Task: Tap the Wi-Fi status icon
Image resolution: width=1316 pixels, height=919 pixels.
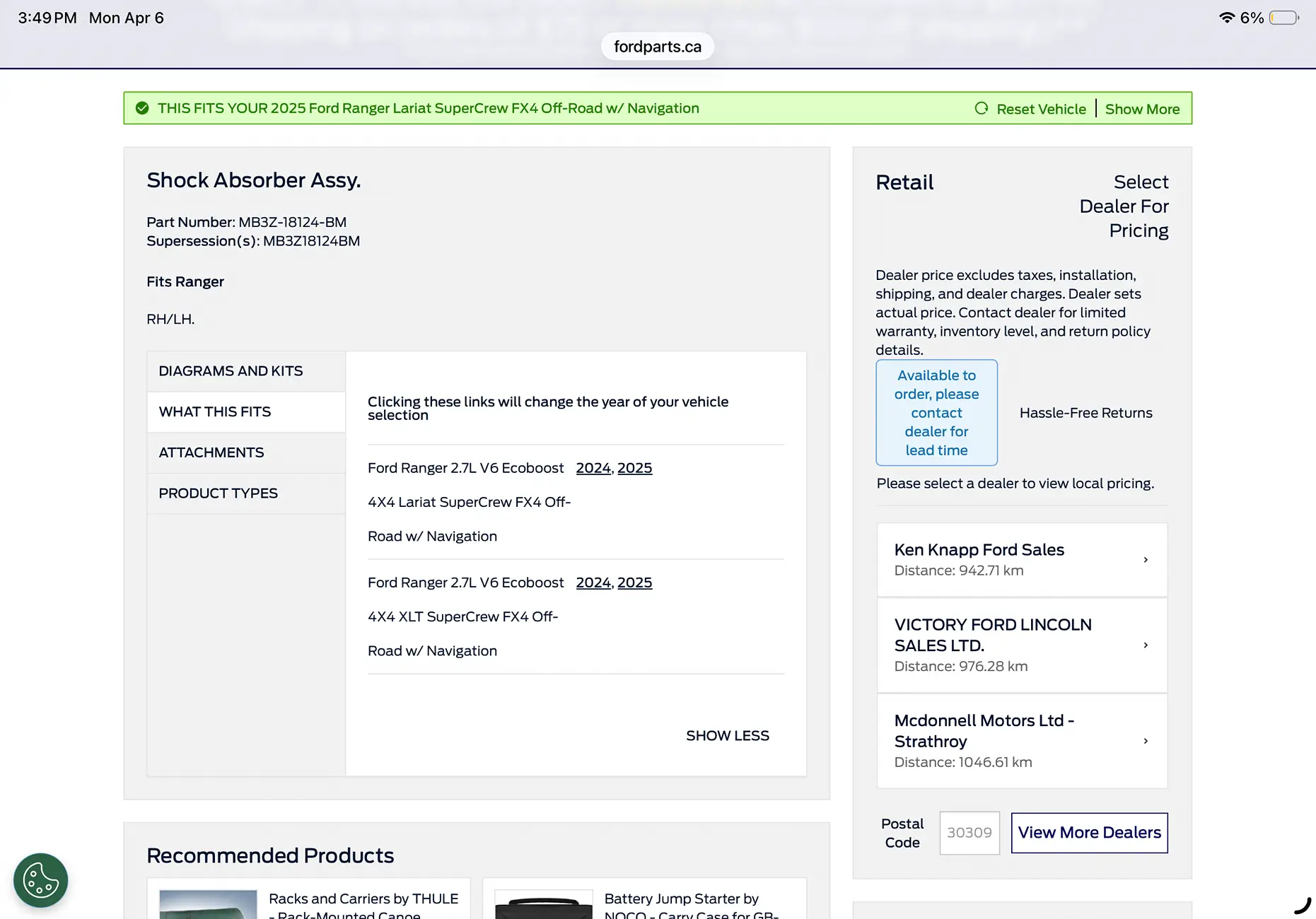Action: point(1227,18)
